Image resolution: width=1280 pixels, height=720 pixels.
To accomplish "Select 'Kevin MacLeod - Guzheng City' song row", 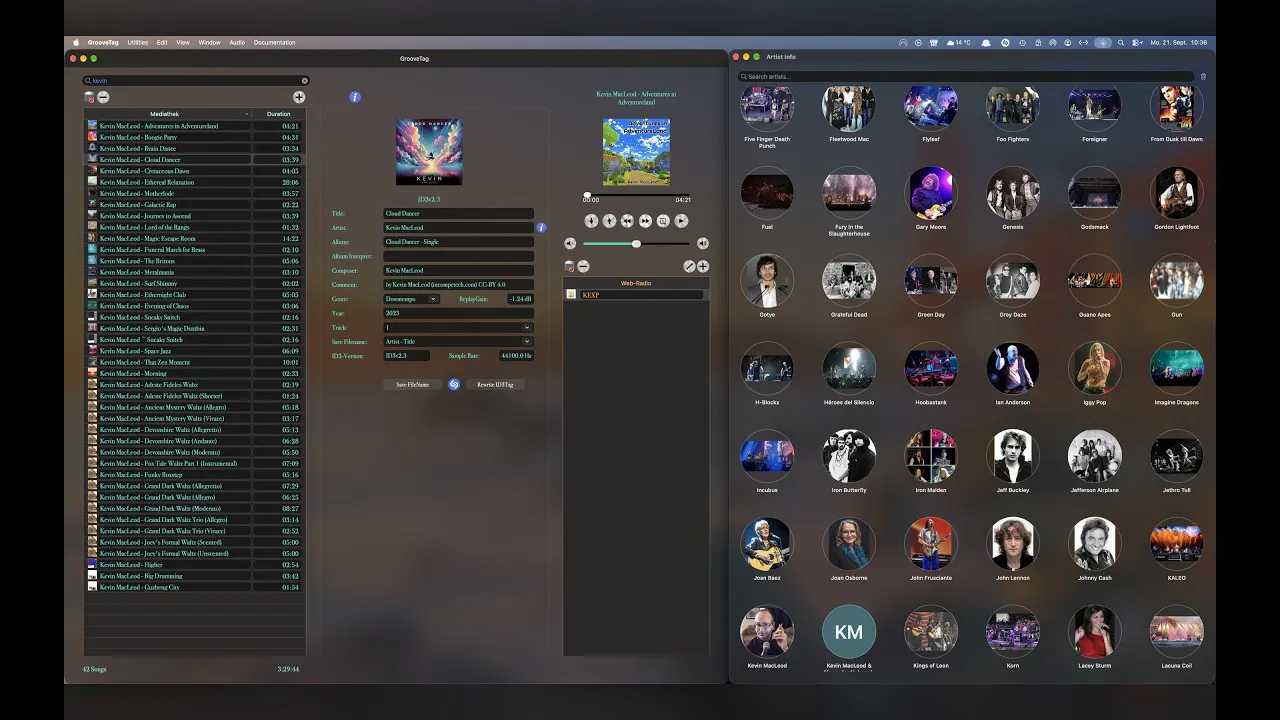I will 194,587.
